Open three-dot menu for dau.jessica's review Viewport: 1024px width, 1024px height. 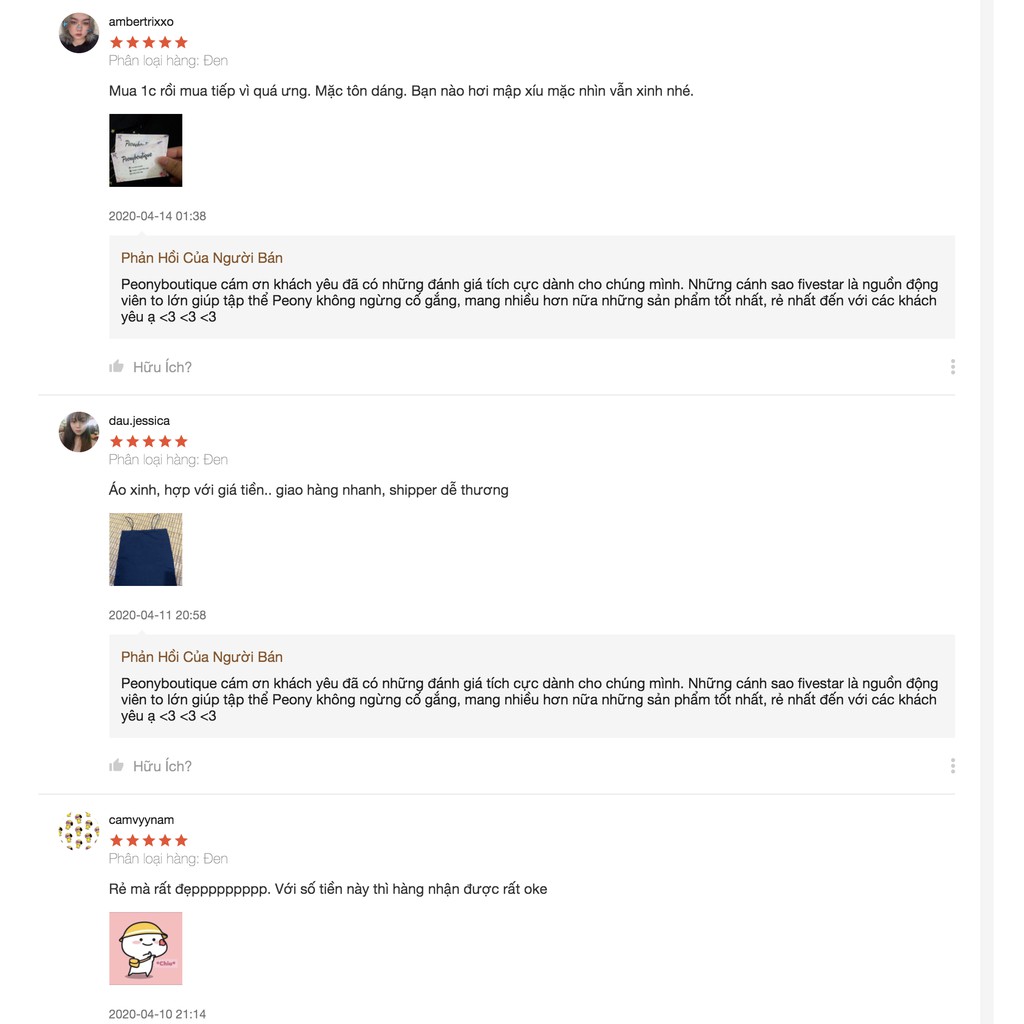(x=952, y=766)
